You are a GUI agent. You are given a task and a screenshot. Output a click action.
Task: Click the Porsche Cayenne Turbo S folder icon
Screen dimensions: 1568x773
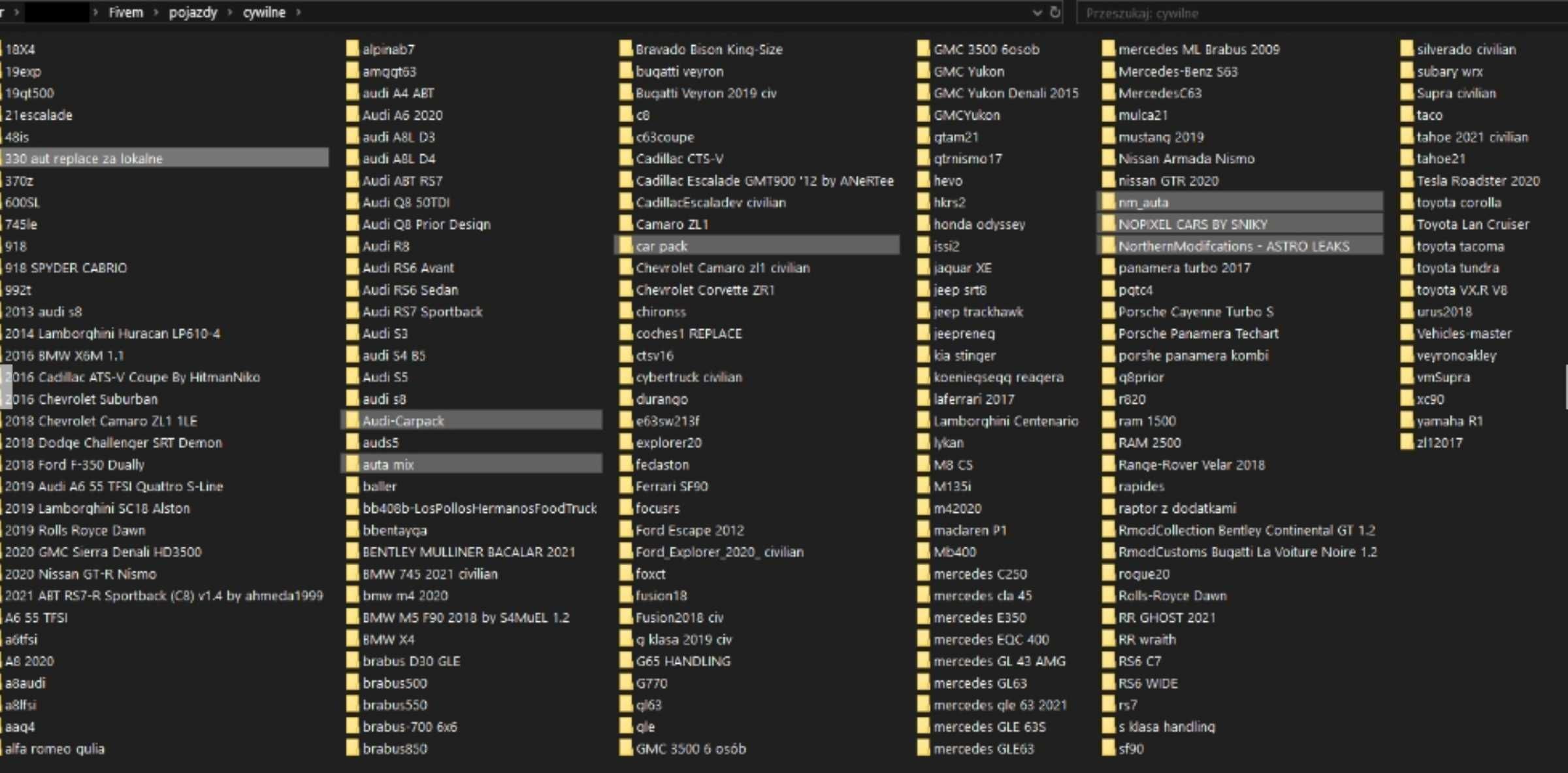point(1109,311)
